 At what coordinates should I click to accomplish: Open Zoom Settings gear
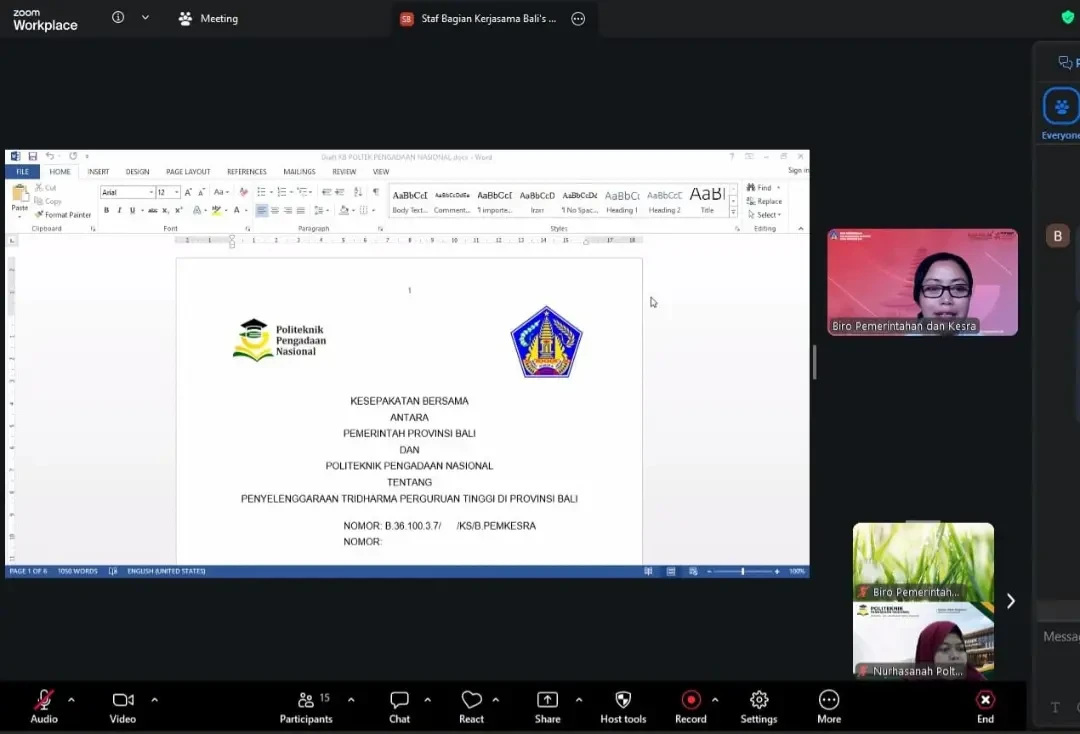759,706
